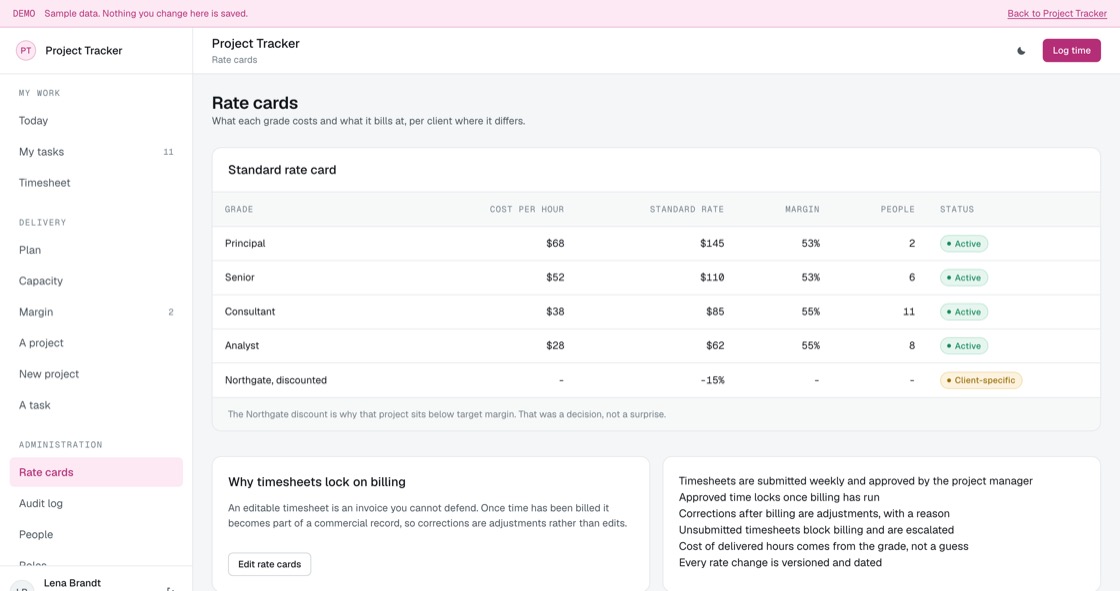Open the Plan page
The image size is (1120, 591).
point(96,250)
